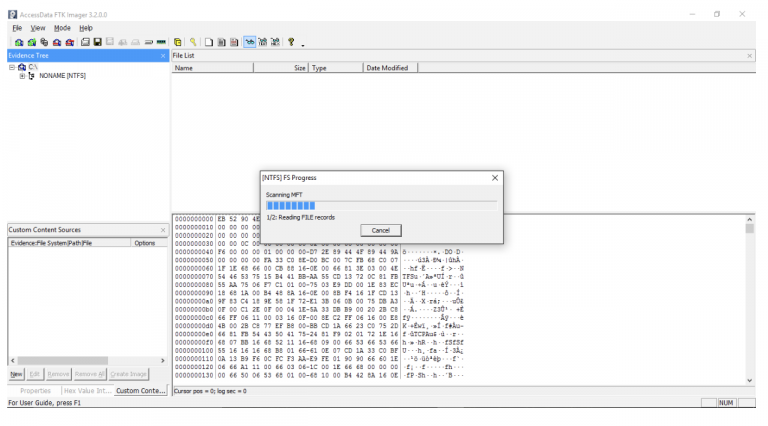This screenshot has height=426, width=768.
Task: Click the Create Disk Image icon
Action: pyautogui.click(x=85, y=42)
